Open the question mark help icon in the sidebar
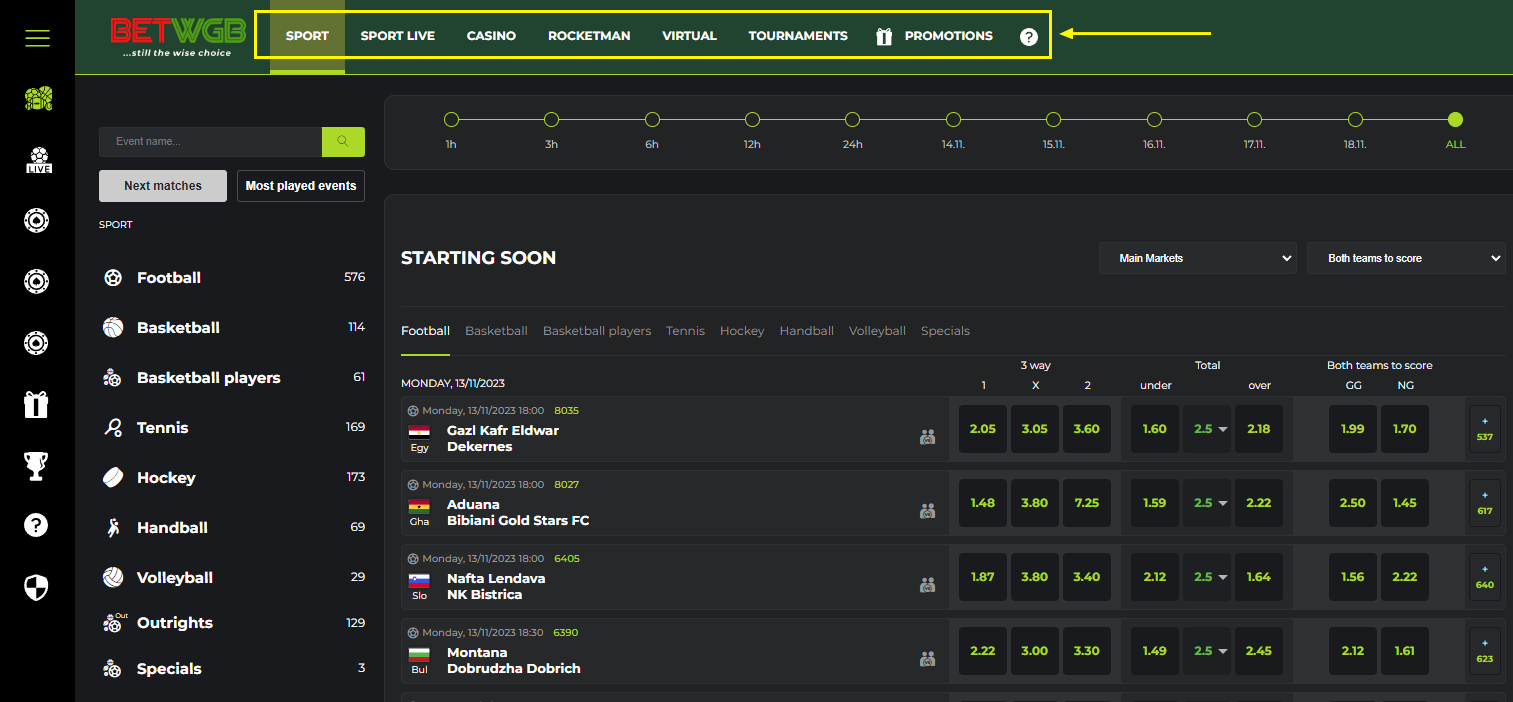The width and height of the screenshot is (1513, 702). pos(37,526)
